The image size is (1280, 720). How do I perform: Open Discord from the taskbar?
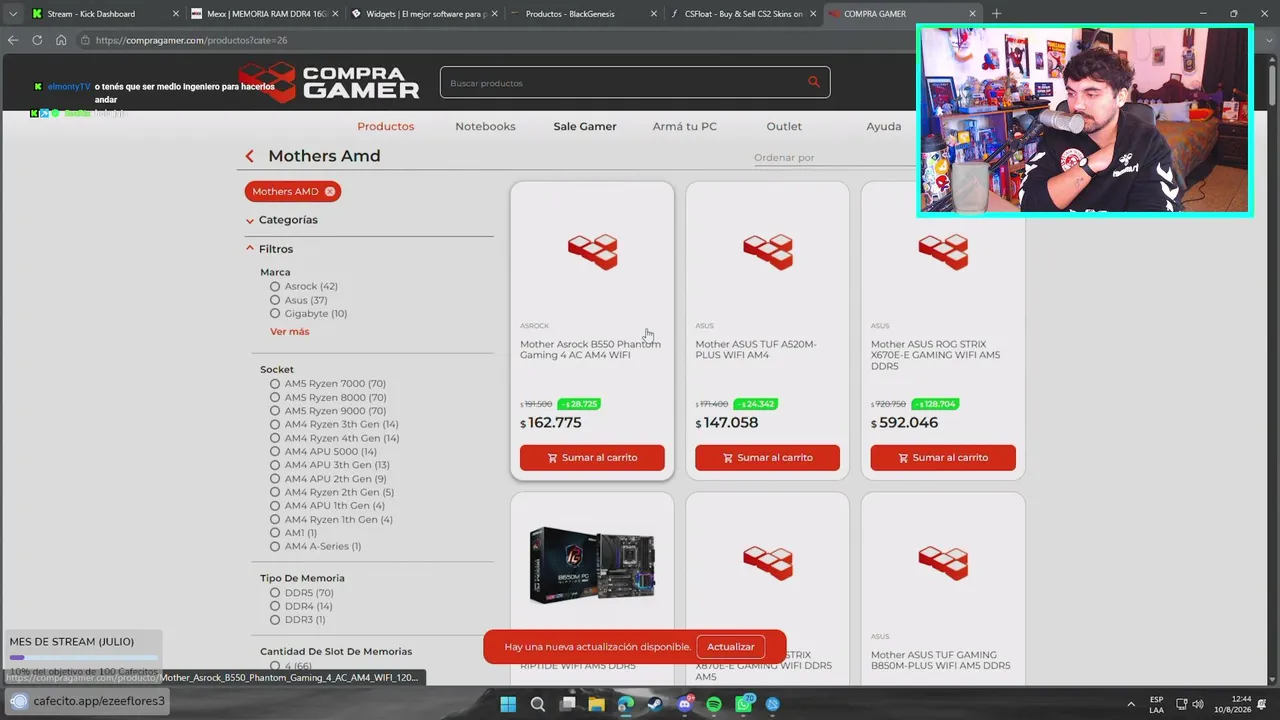pyautogui.click(x=685, y=704)
